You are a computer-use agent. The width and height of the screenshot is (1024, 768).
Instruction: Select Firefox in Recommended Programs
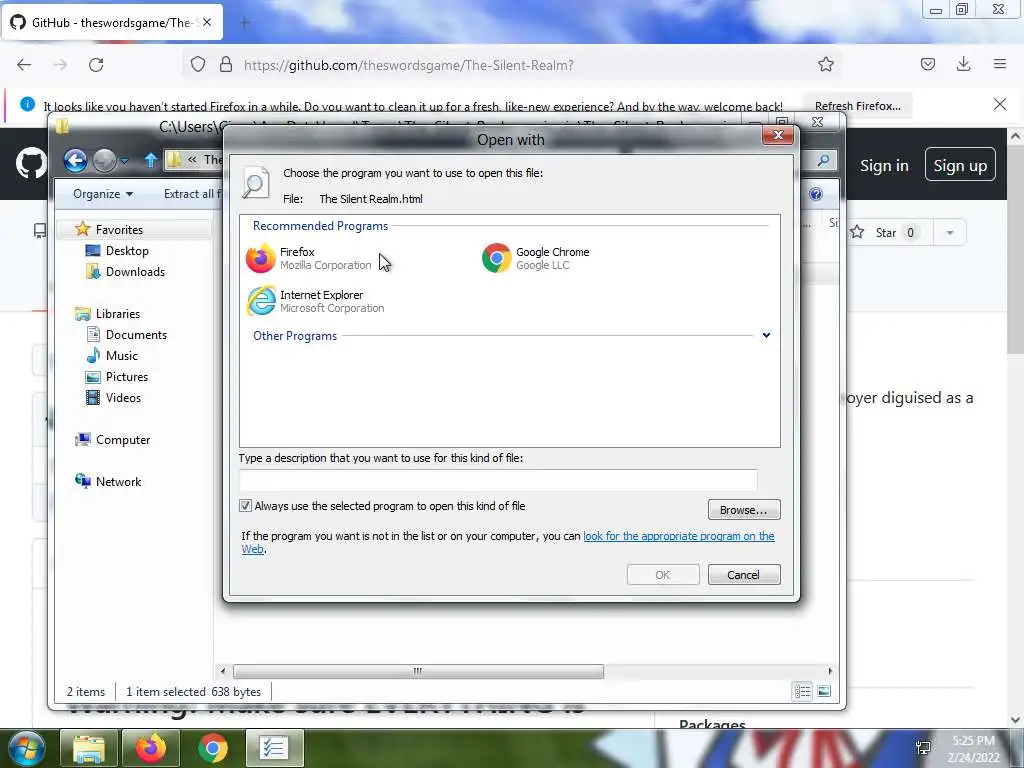pyautogui.click(x=308, y=258)
